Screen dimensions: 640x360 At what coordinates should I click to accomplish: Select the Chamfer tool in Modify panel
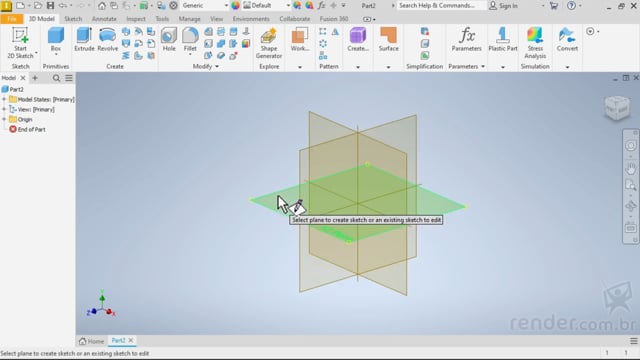pos(208,31)
